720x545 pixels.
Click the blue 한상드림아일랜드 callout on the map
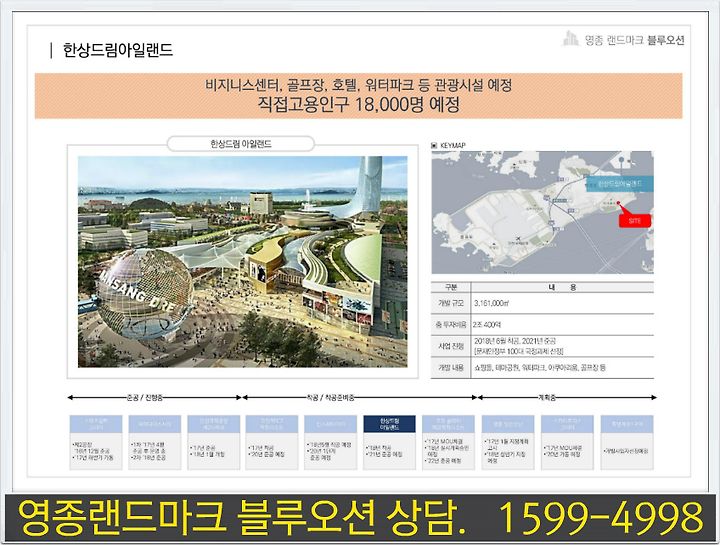(620, 184)
